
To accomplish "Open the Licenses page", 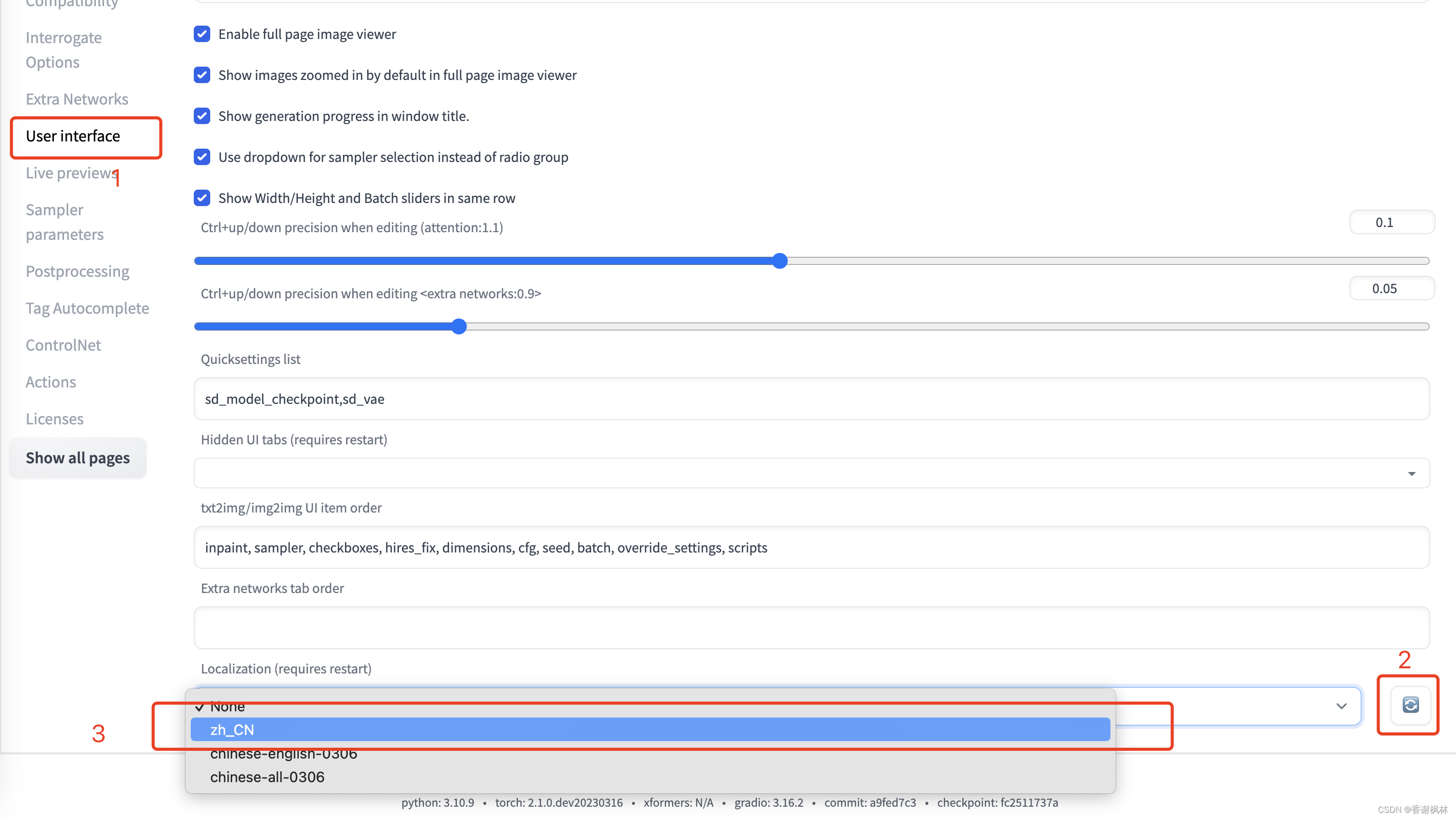I will (x=54, y=418).
